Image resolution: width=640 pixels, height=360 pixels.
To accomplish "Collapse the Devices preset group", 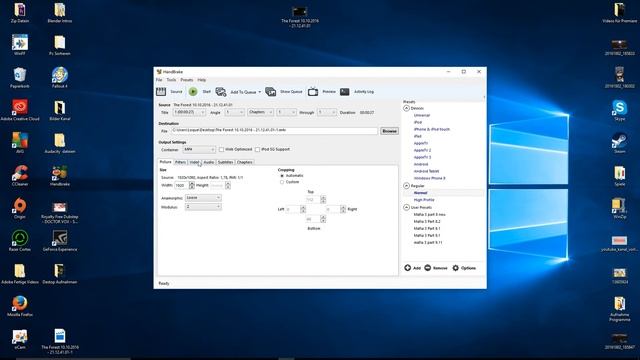I will [407, 108].
